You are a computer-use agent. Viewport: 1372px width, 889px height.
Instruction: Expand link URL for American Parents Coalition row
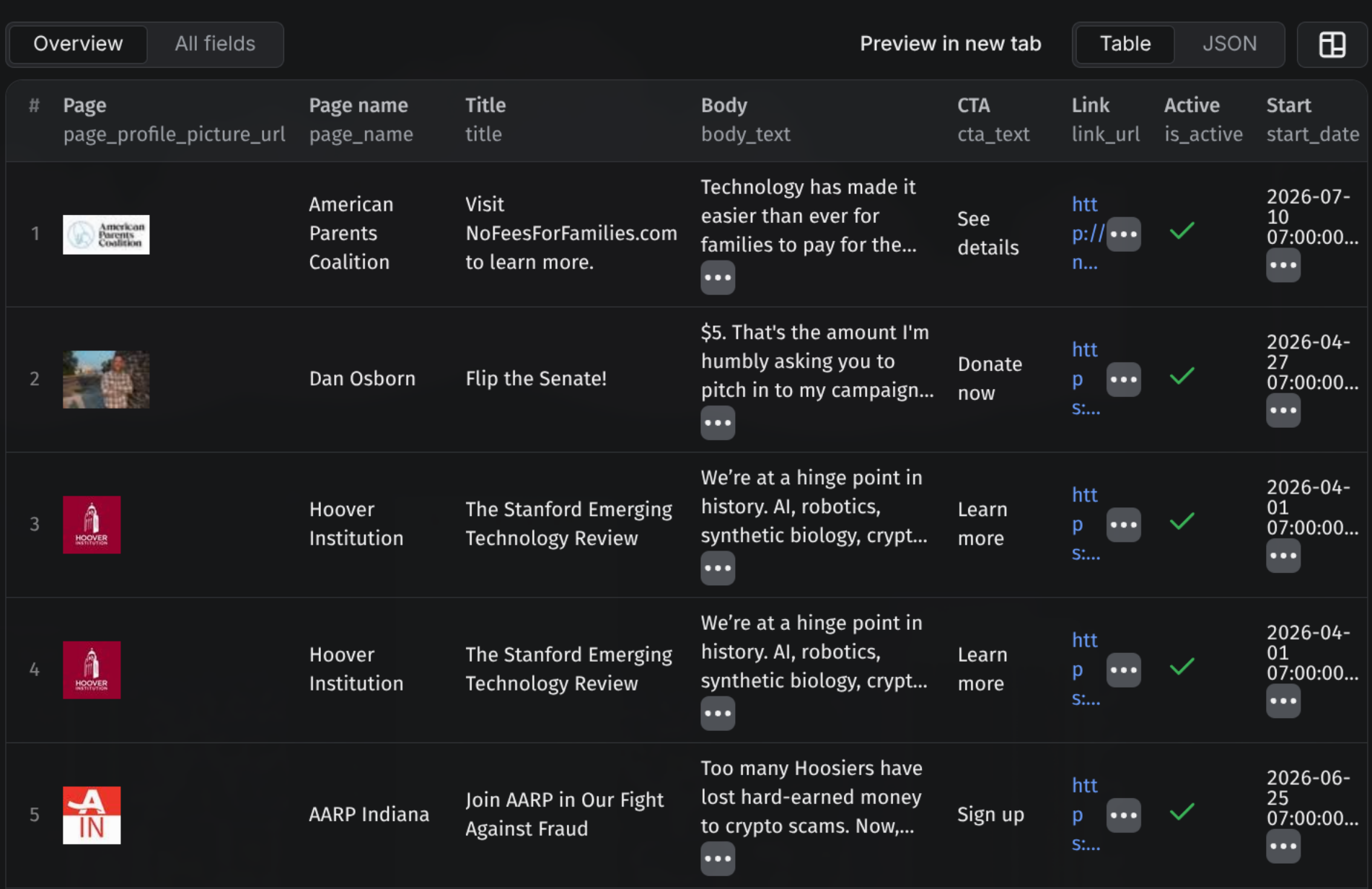(x=1123, y=234)
